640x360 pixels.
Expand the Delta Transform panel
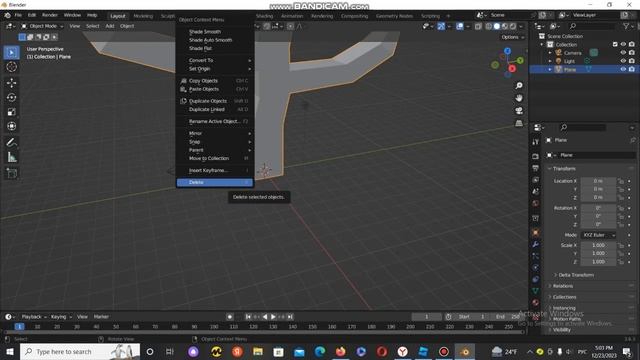click(576, 275)
